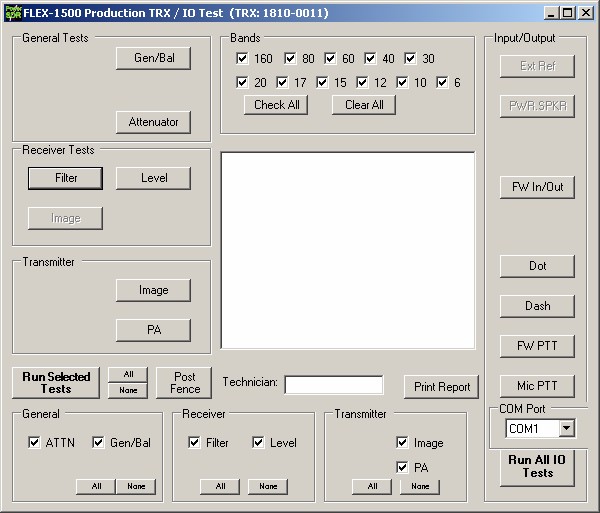Run the Dash IO test
The width and height of the screenshot is (600, 513).
pos(537,306)
